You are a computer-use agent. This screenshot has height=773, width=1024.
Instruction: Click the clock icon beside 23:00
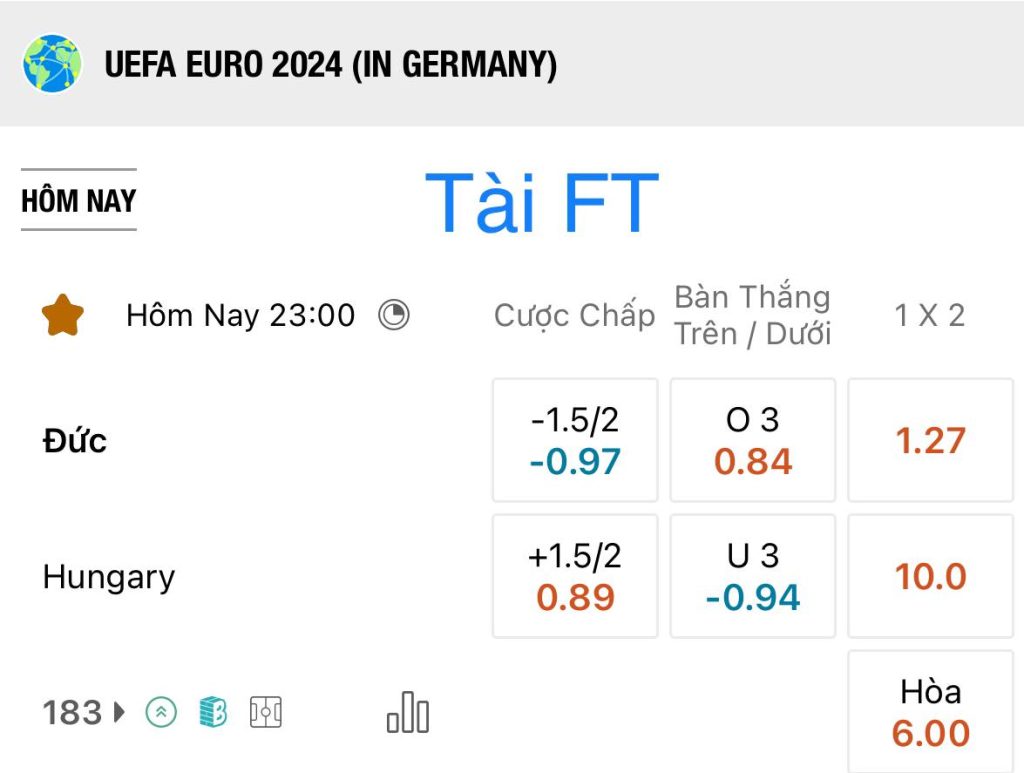394,315
